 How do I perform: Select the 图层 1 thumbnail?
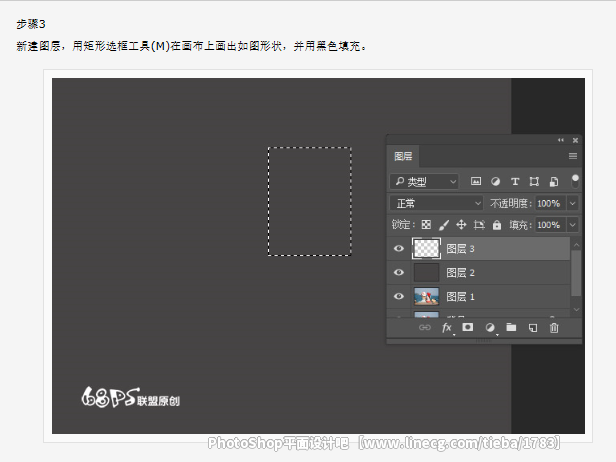pyautogui.click(x=426, y=296)
